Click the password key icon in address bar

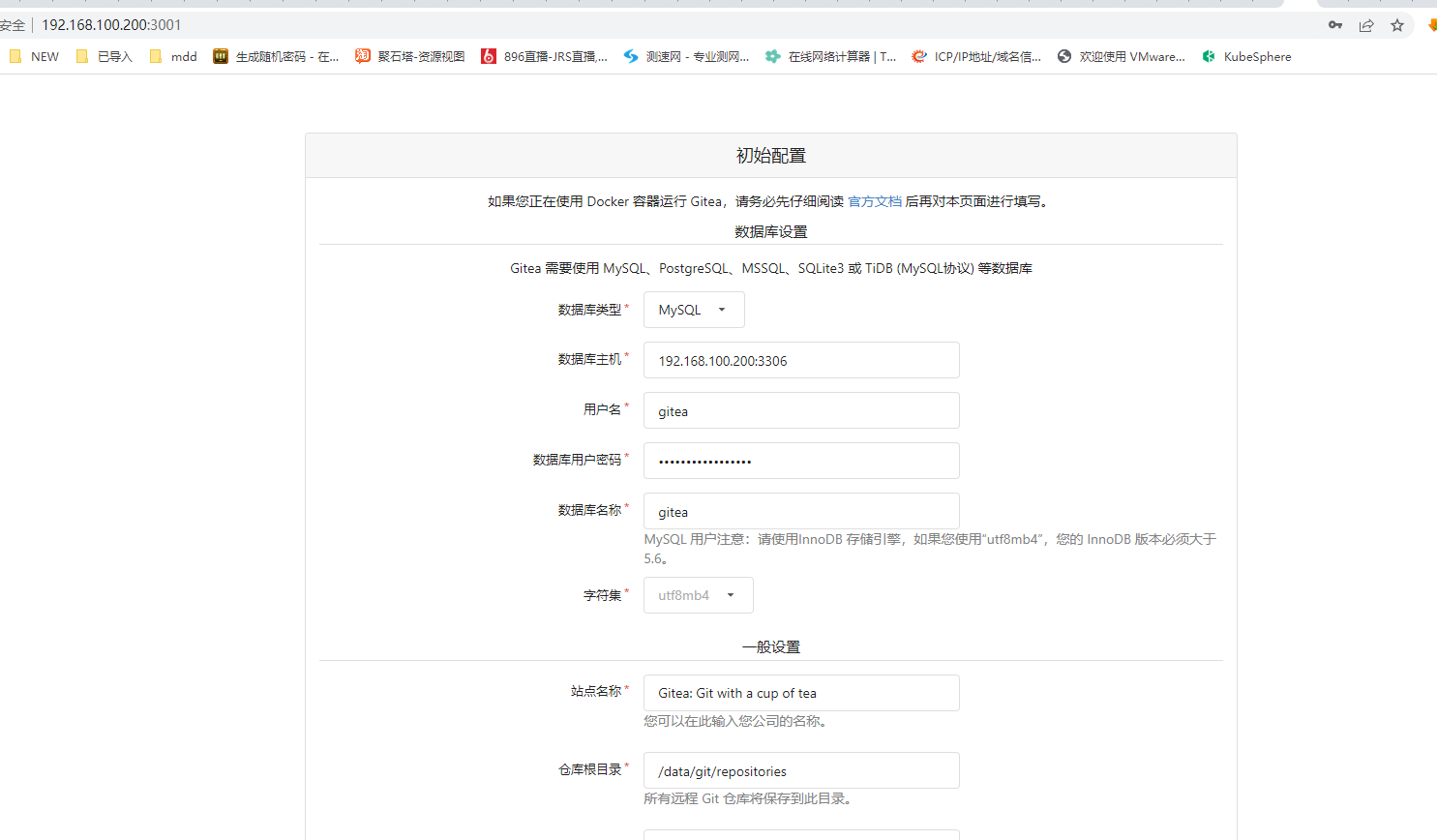(1335, 25)
